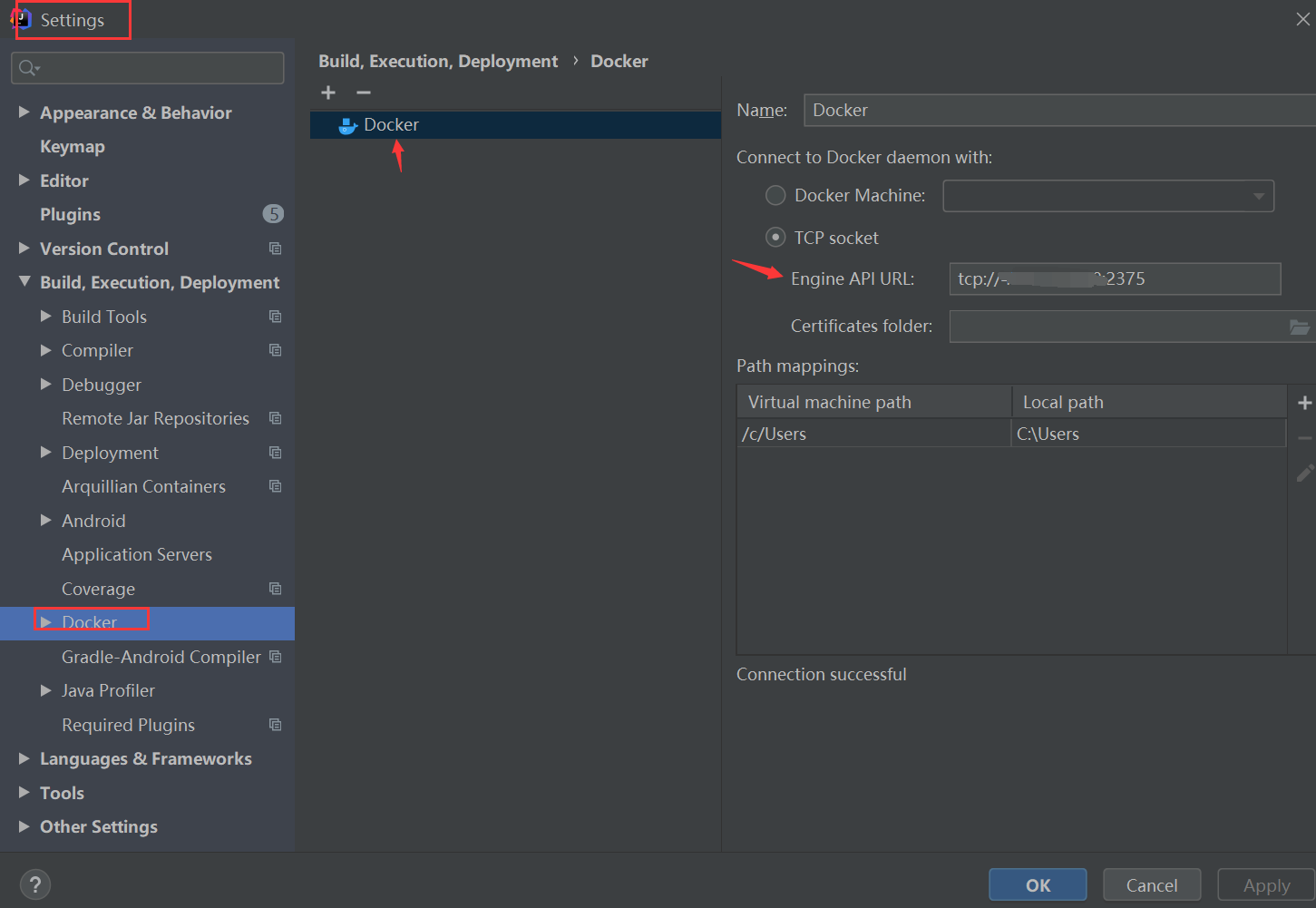The width and height of the screenshot is (1316, 908).
Task: Close the Settings dialog with X
Action: coord(1302,19)
